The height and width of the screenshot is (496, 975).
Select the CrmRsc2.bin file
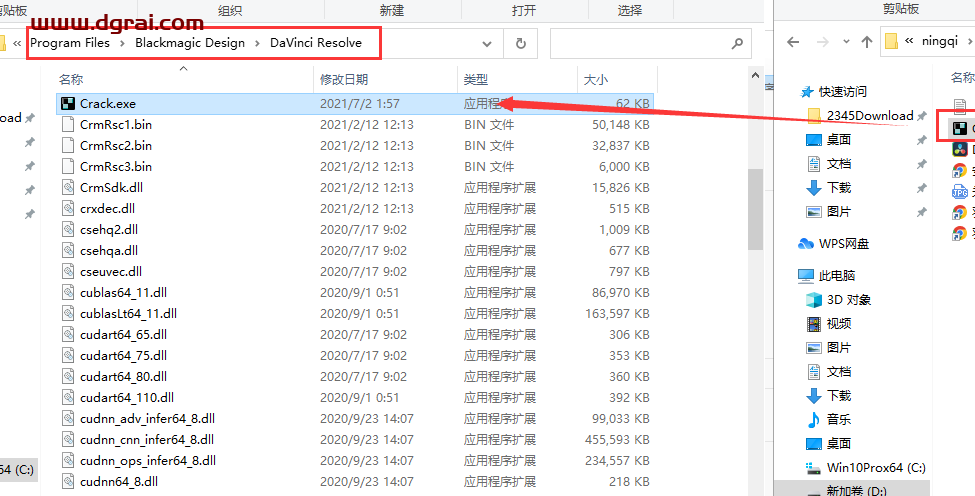[354, 145]
